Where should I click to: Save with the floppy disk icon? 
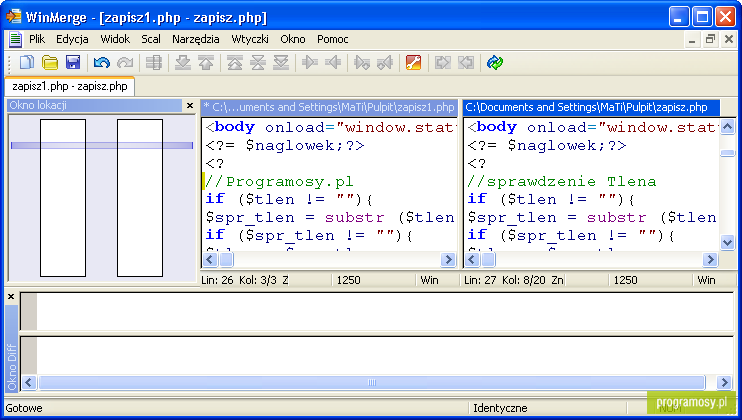[x=73, y=62]
